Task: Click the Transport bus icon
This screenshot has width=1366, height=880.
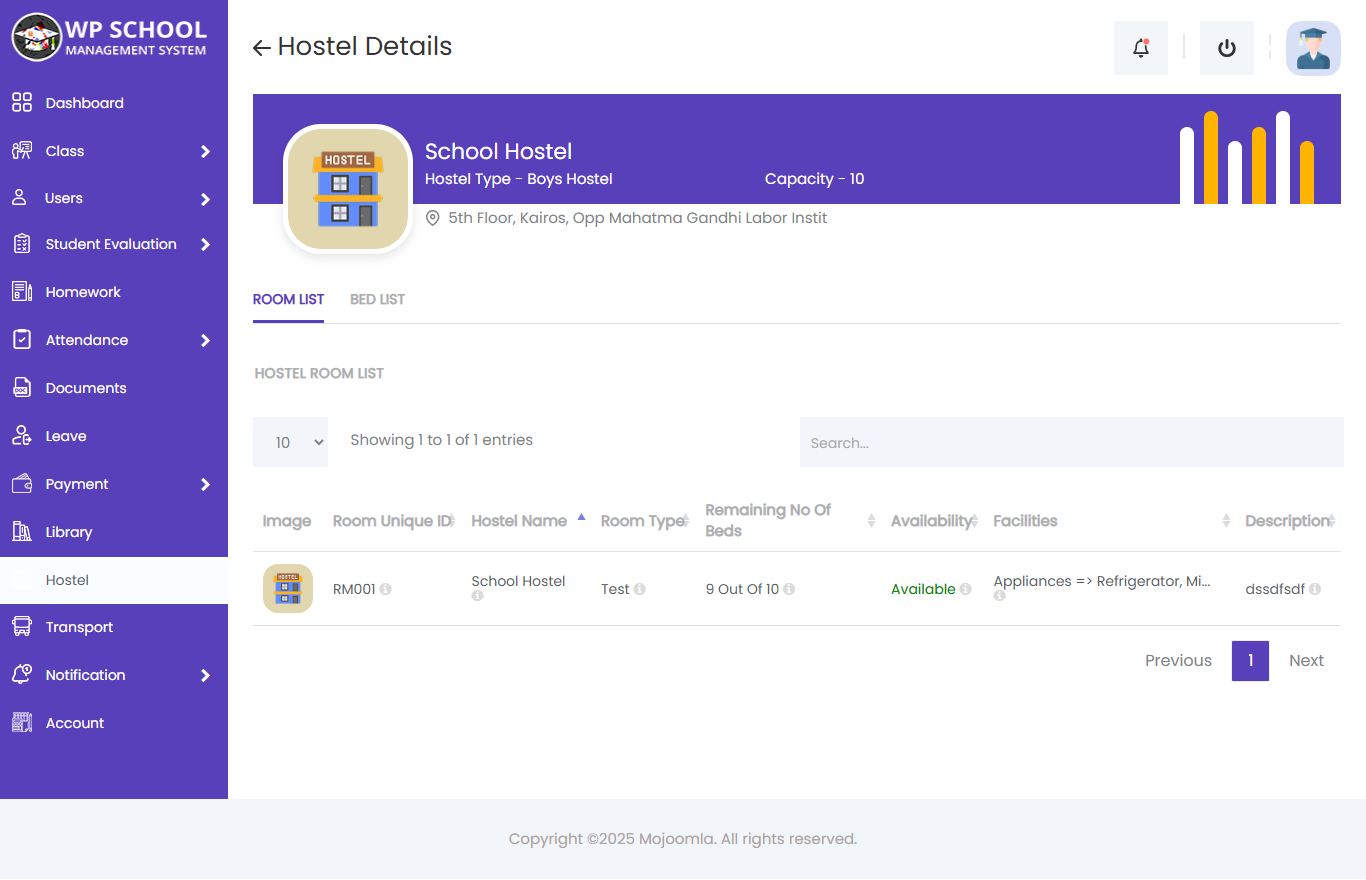Action: point(22,627)
